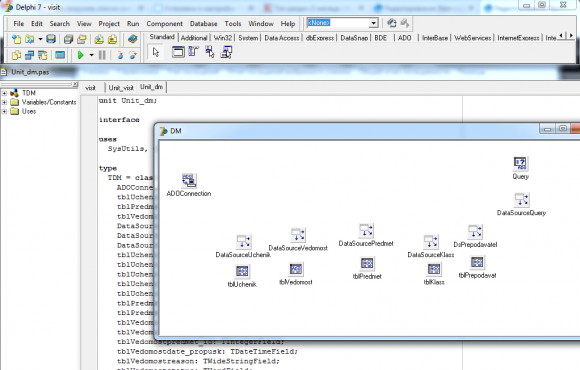Screen dimensions: 580x370
Task: Click the tblVedomost table icon
Action: pyautogui.click(x=296, y=269)
